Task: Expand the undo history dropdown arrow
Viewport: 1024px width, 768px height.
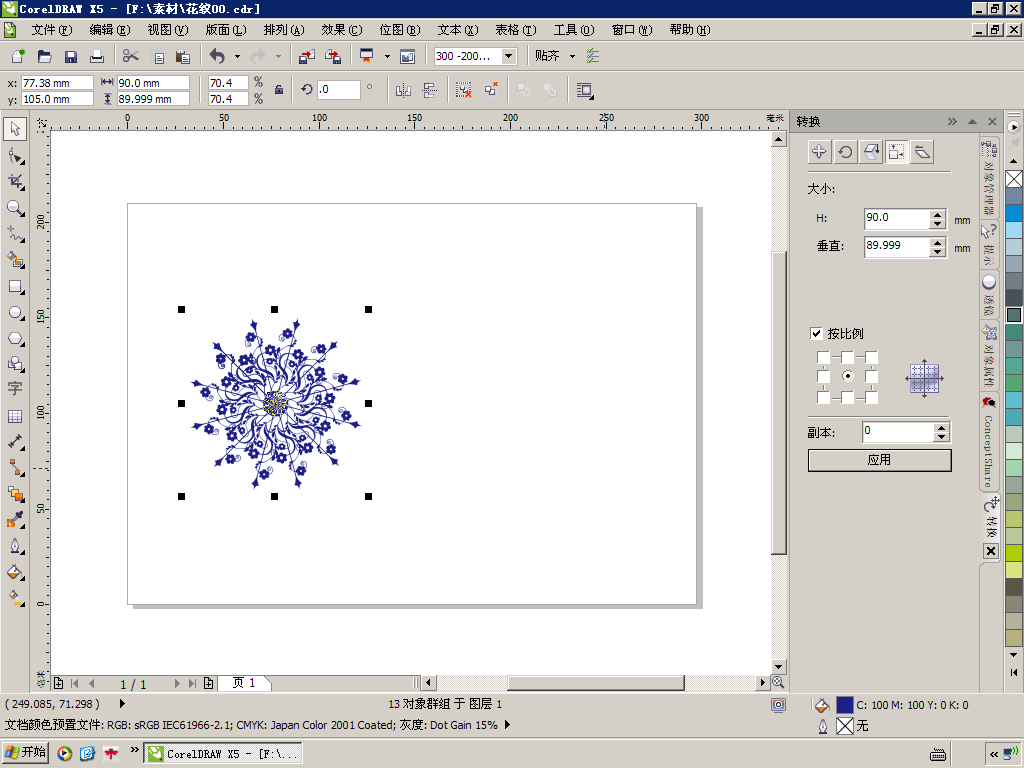Action: point(237,56)
